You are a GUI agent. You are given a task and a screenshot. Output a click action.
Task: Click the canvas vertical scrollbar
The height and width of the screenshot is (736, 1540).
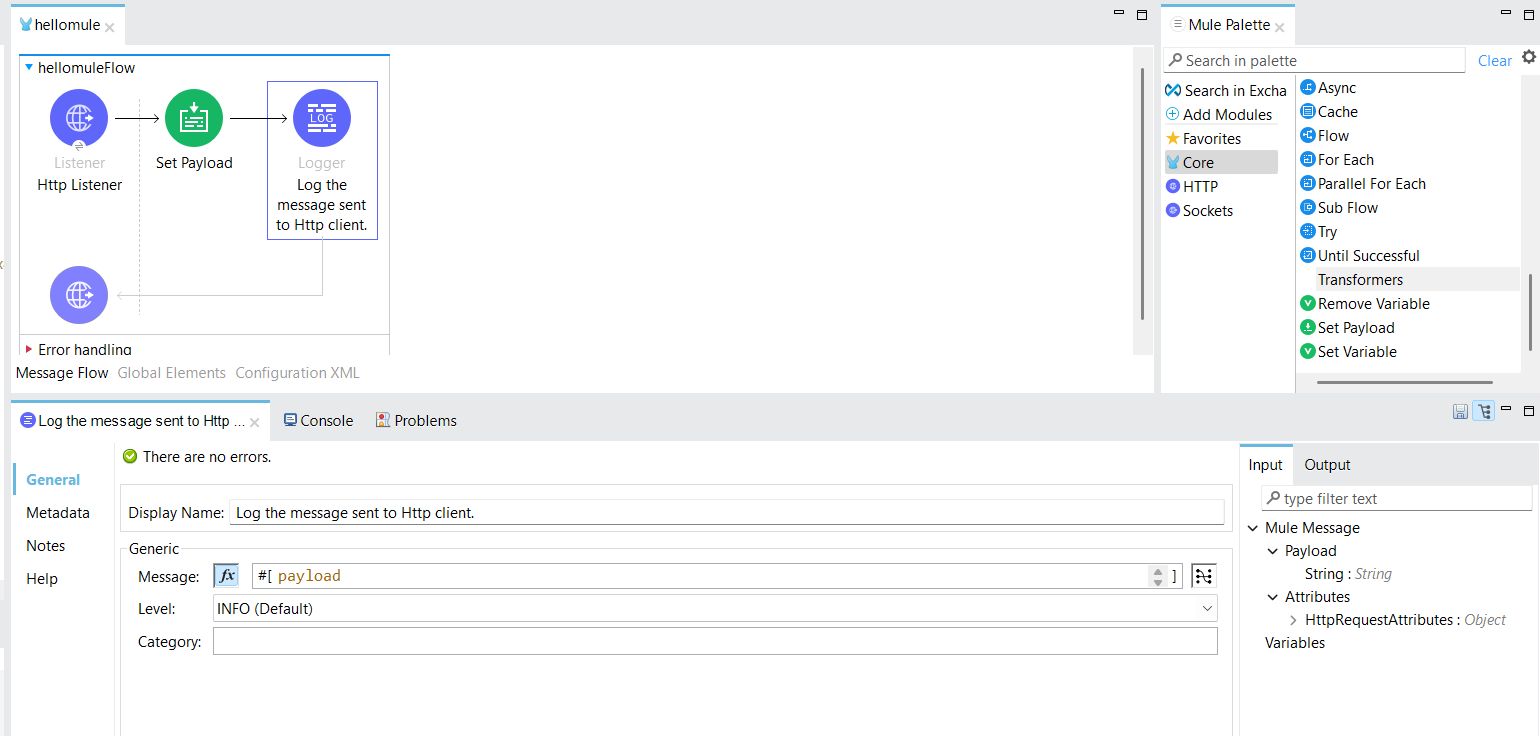(x=1143, y=194)
